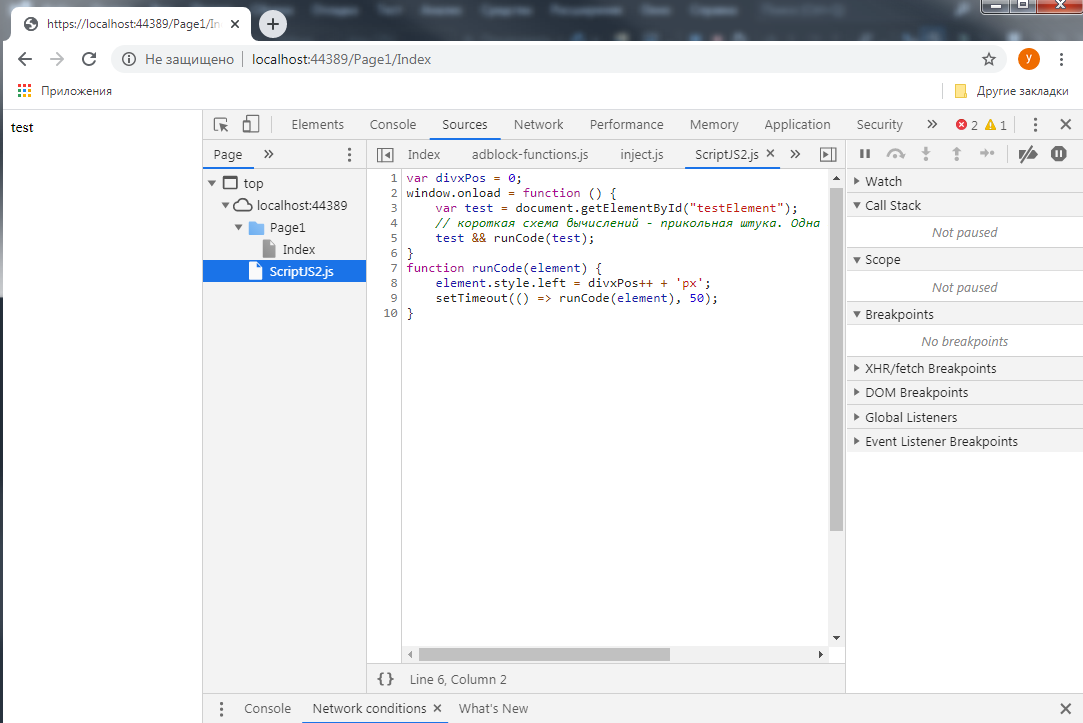The image size is (1083, 723).
Task: Close the ScriptJS2.js editor tab
Action: click(771, 154)
